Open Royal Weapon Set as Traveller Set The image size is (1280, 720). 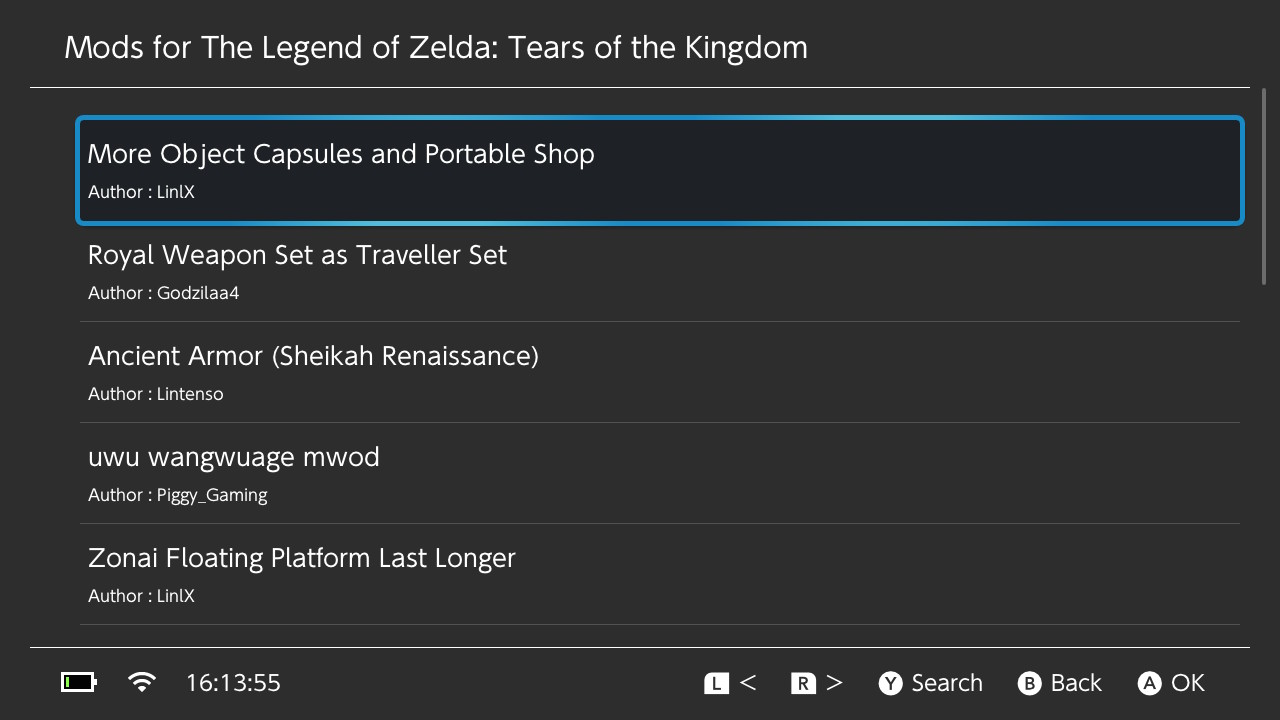[659, 271]
